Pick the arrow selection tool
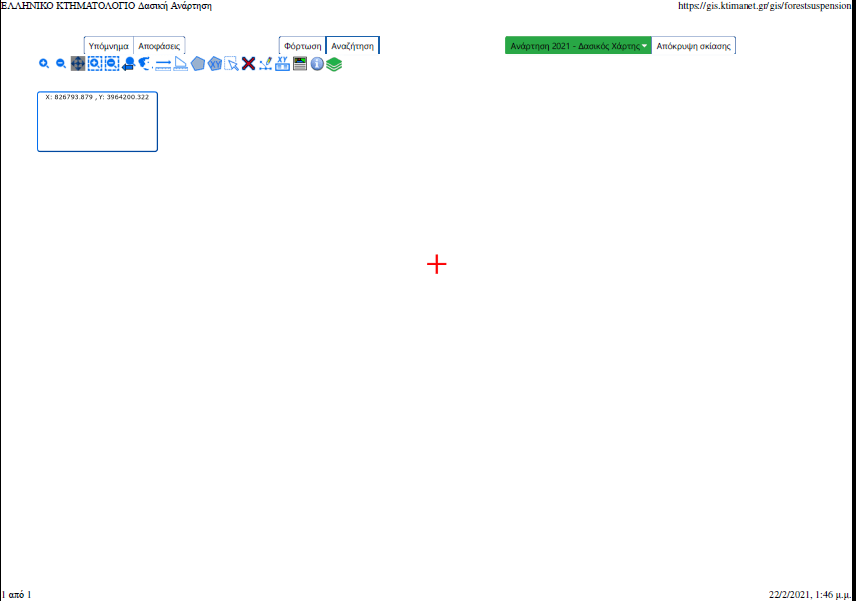 point(232,64)
